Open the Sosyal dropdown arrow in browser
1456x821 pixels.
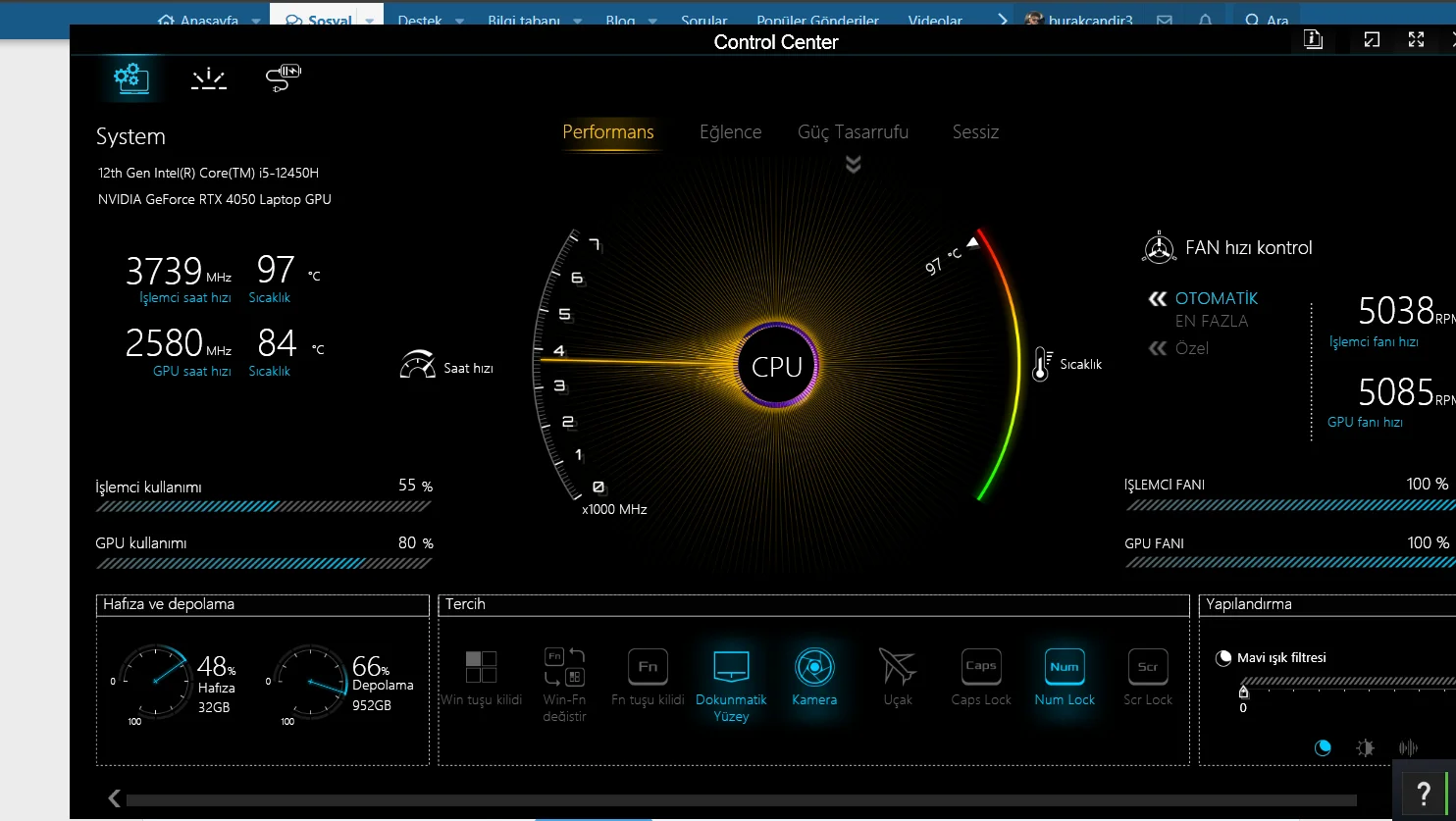370,21
